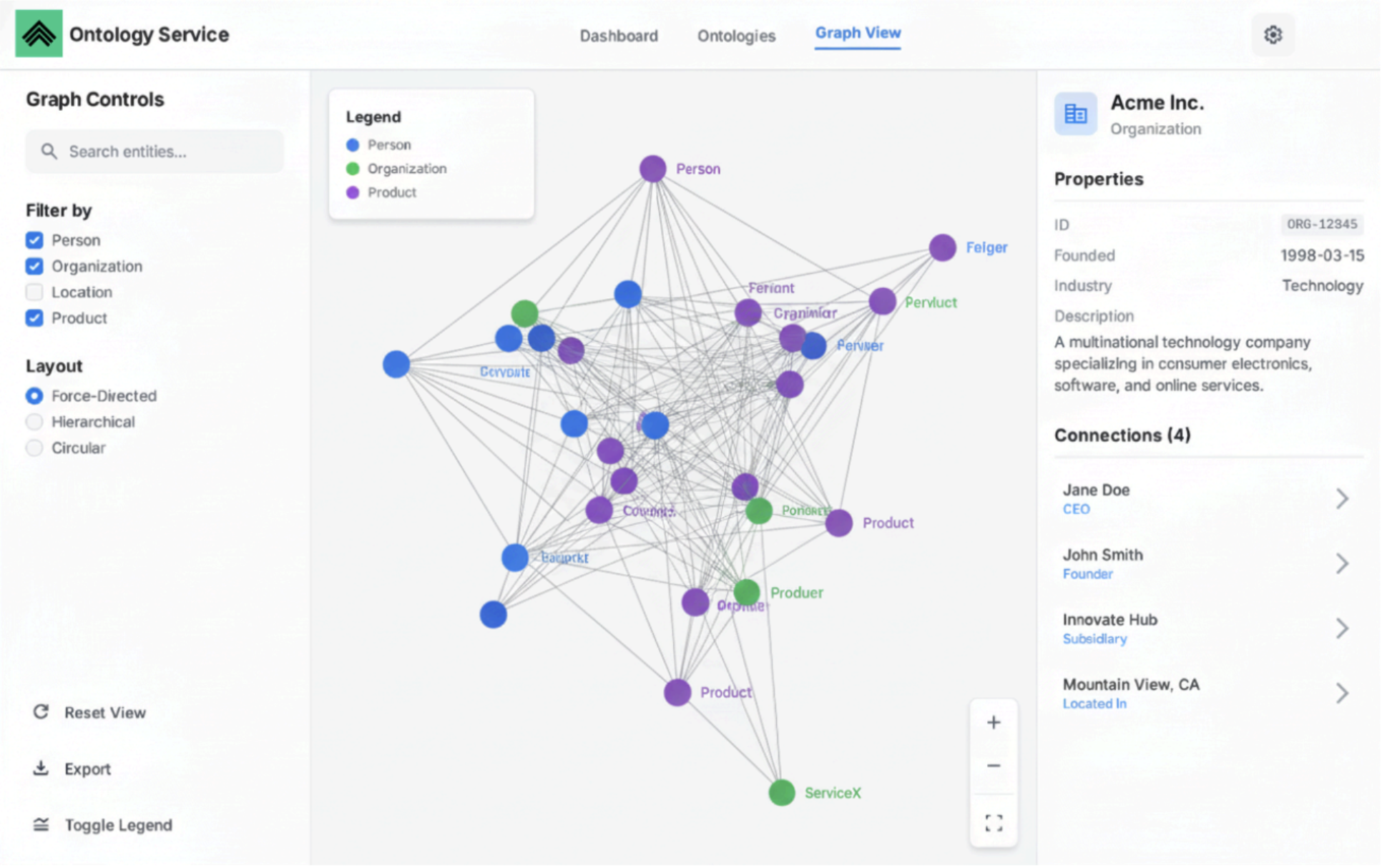Open the Ontologies page
This screenshot has width=1382, height=868.
click(x=736, y=35)
